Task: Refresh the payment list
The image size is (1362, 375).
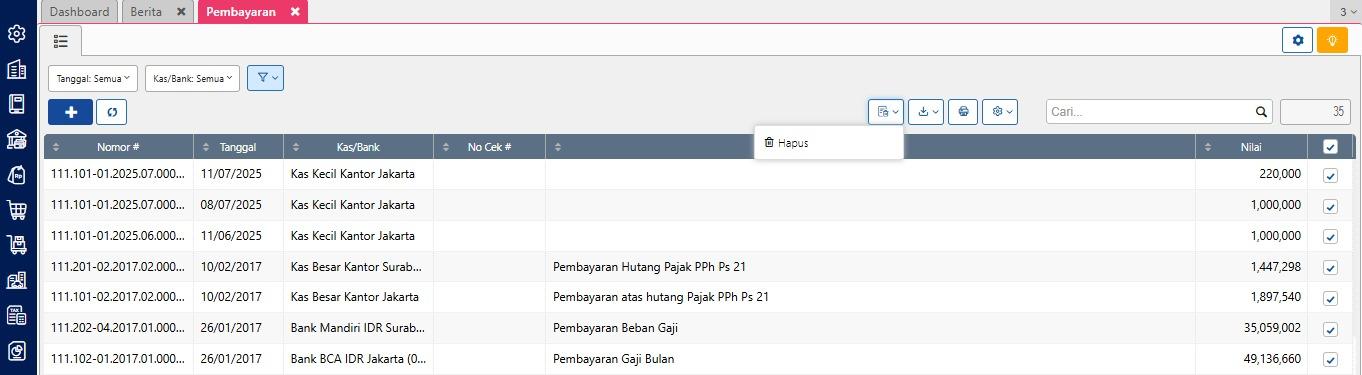Action: [112, 112]
